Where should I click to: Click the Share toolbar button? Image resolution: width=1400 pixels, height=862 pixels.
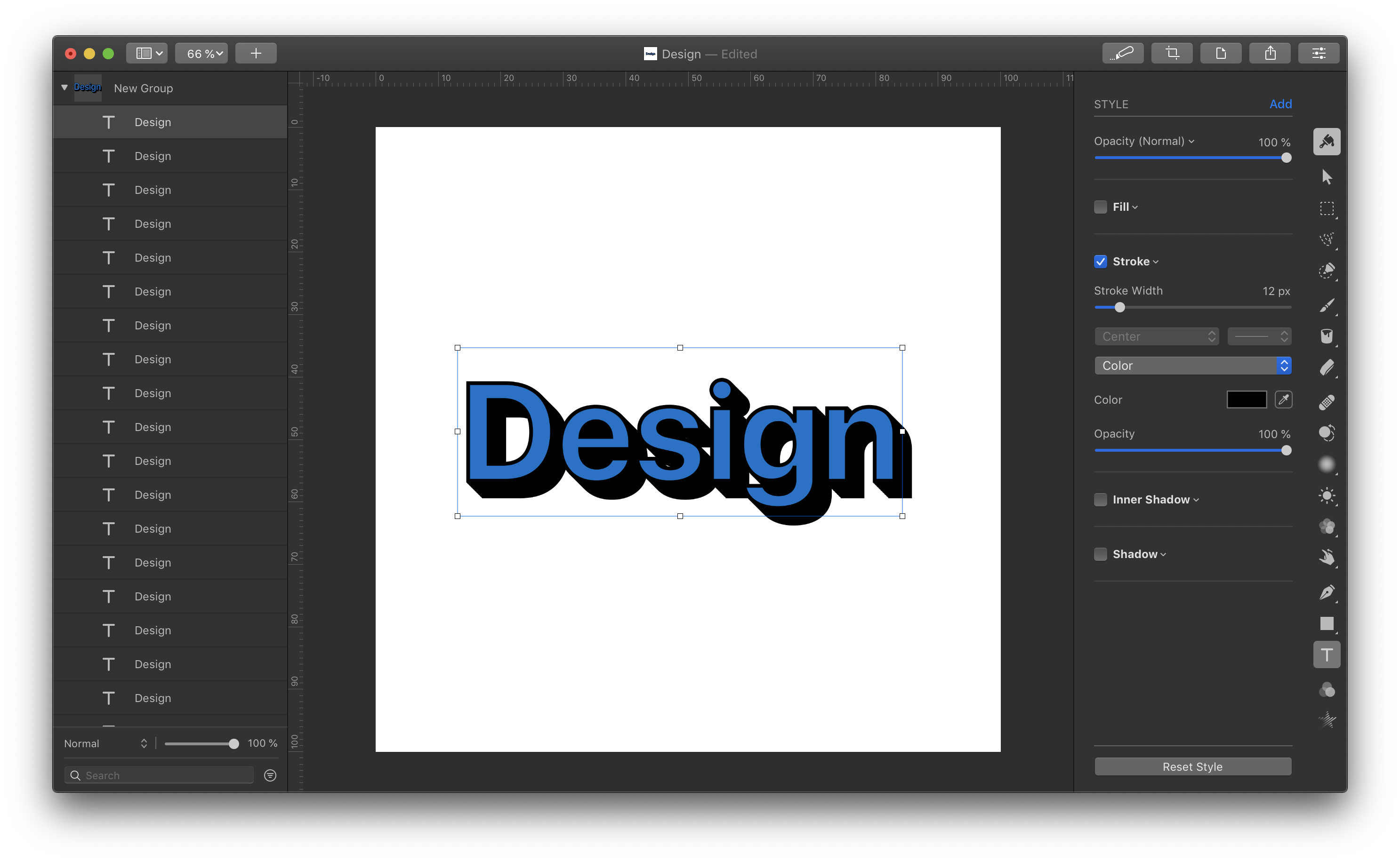1270,53
